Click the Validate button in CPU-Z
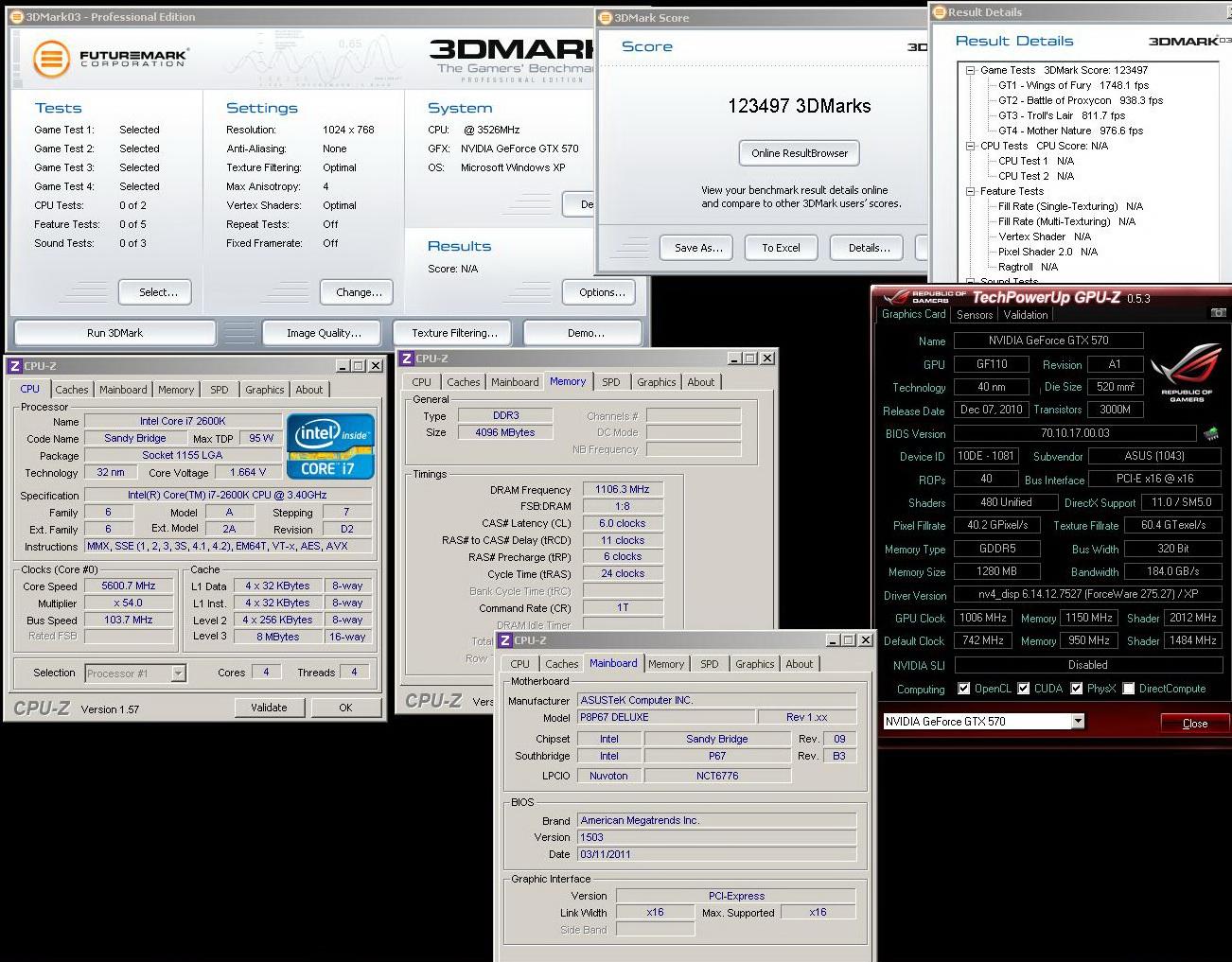1232x962 pixels. click(x=269, y=708)
